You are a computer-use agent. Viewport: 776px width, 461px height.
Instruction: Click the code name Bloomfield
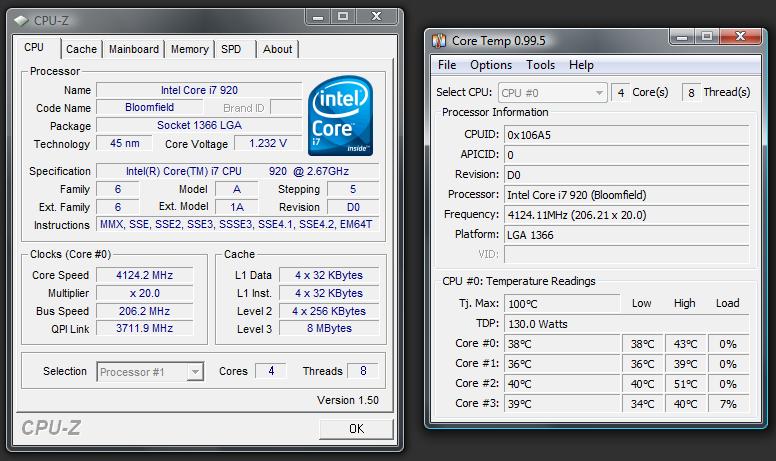(149, 107)
